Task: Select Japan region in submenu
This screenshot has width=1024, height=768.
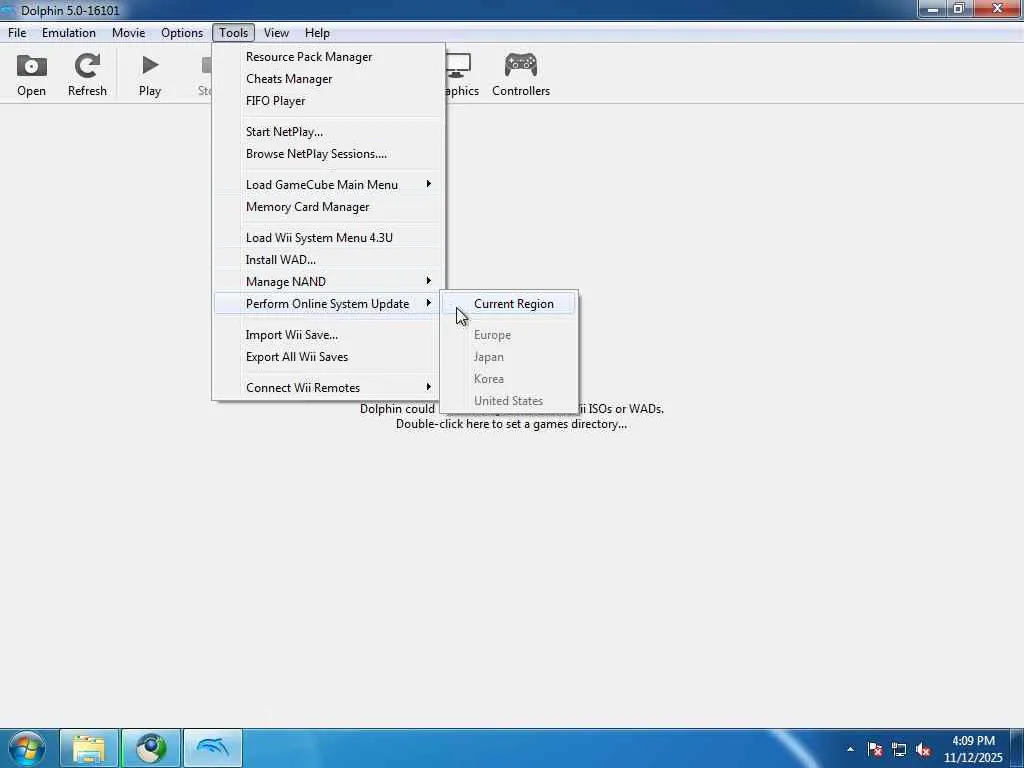Action: (x=509, y=357)
